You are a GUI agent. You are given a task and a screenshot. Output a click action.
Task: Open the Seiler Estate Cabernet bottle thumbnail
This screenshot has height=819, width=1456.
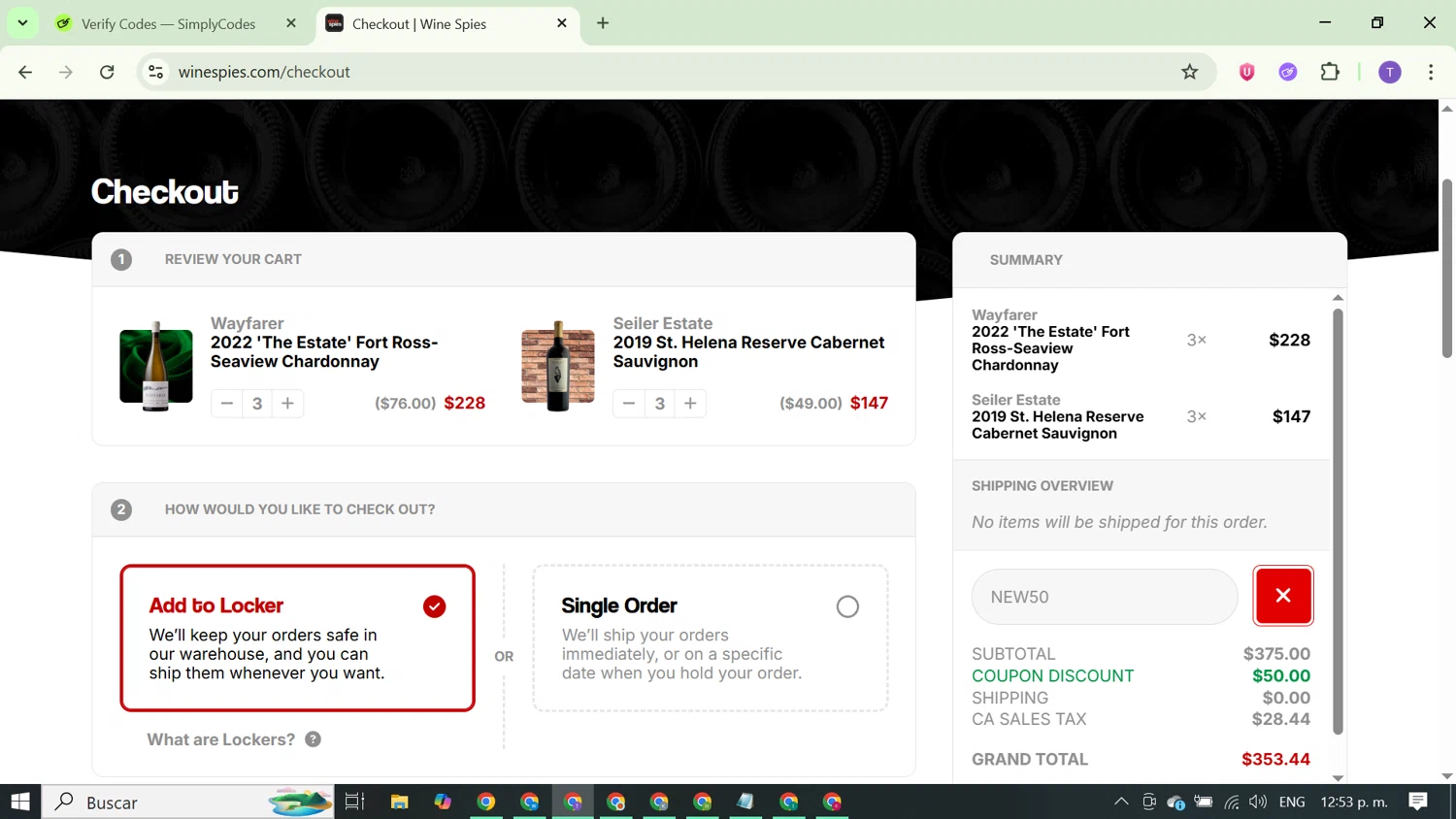pyautogui.click(x=558, y=367)
